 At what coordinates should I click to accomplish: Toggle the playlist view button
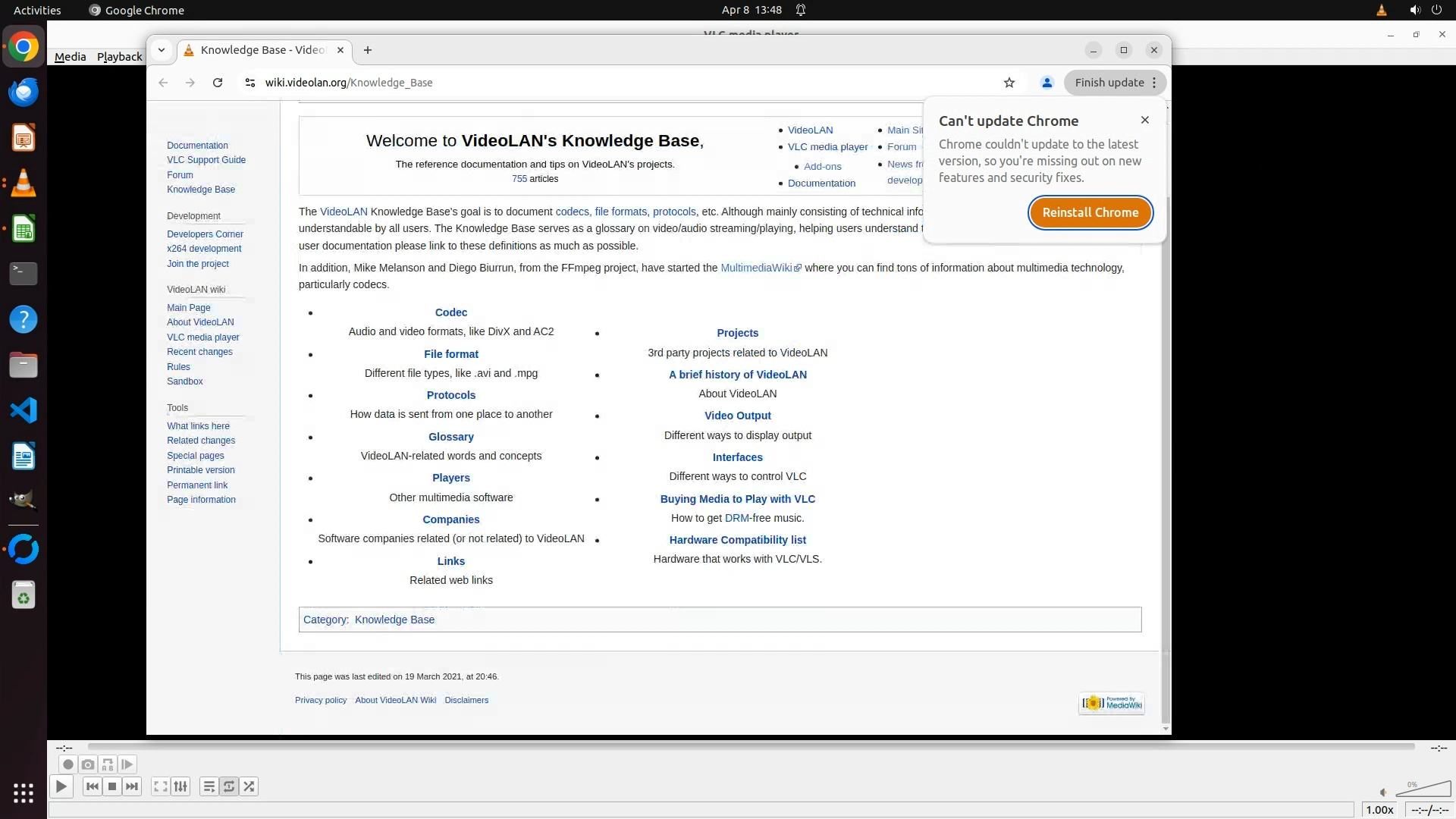[x=209, y=786]
